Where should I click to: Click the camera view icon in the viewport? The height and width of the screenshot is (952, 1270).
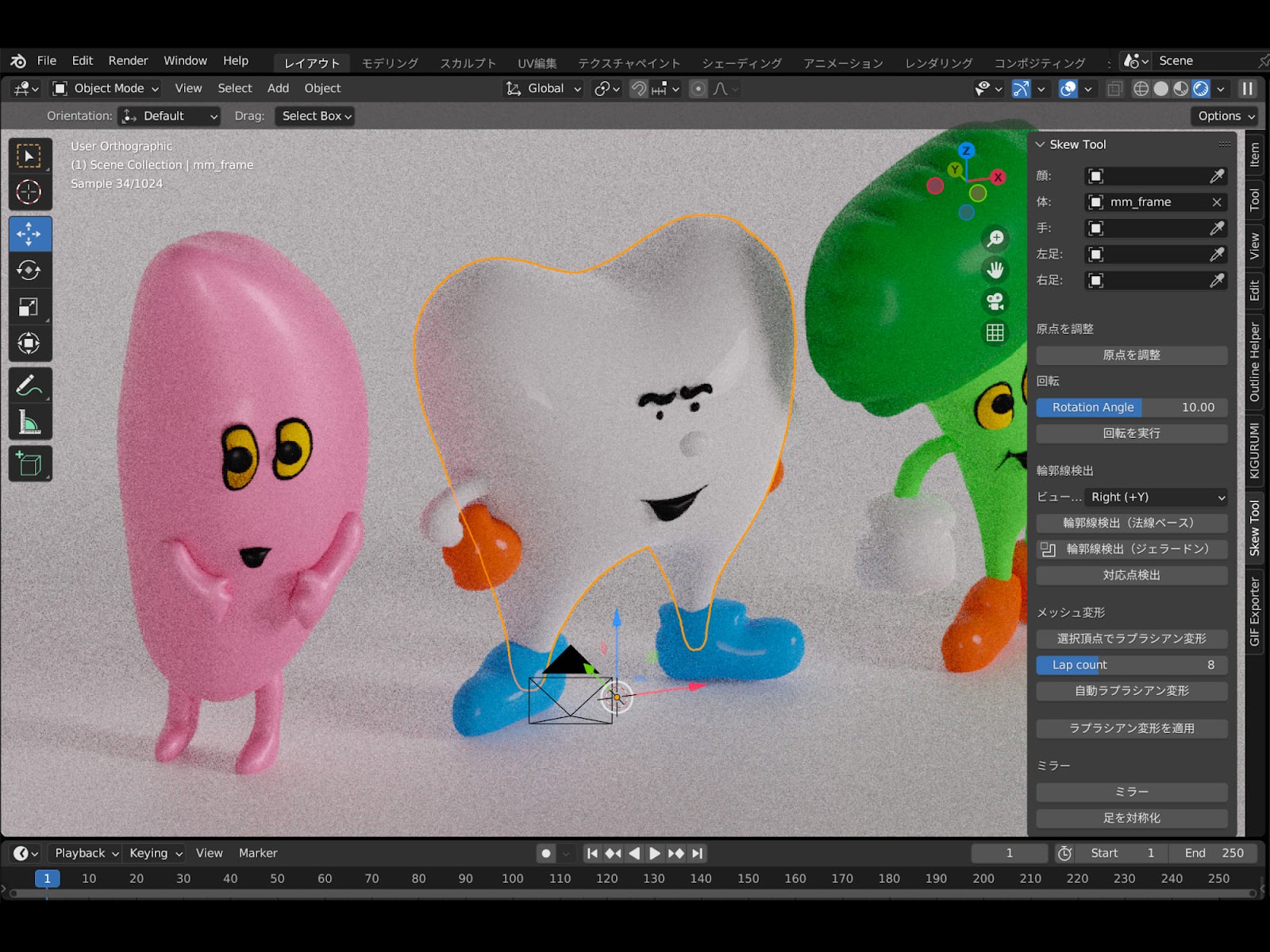(995, 301)
